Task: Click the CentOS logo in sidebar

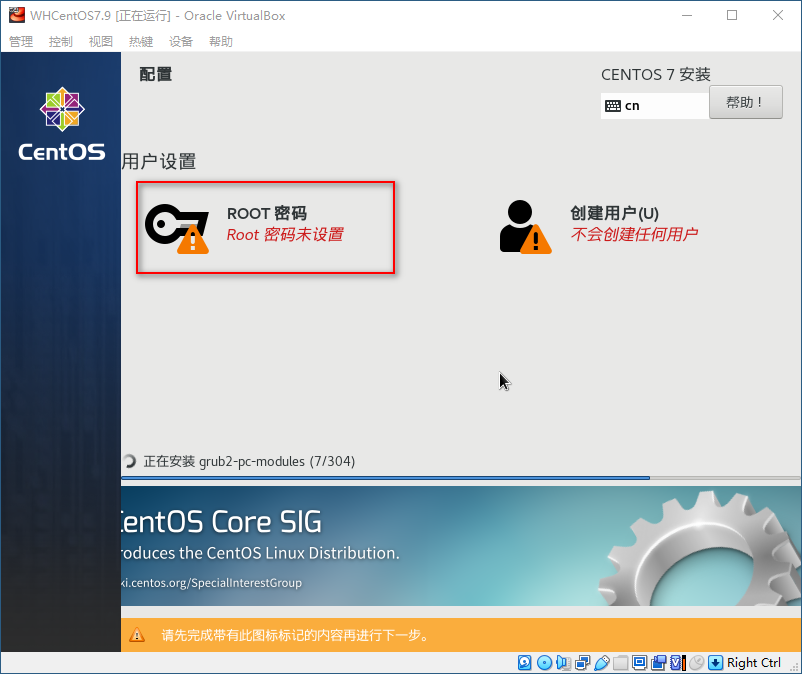Action: coord(62,124)
